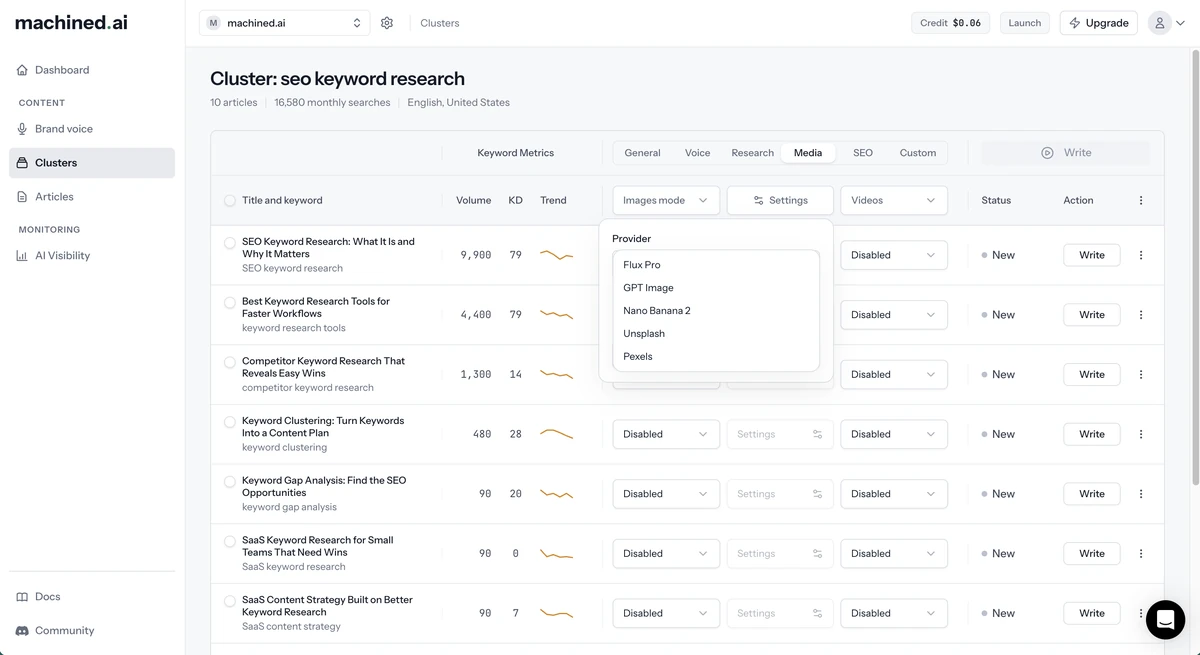The width and height of the screenshot is (1200, 655).
Task: Open the media Settings button in header
Action: [x=780, y=200]
